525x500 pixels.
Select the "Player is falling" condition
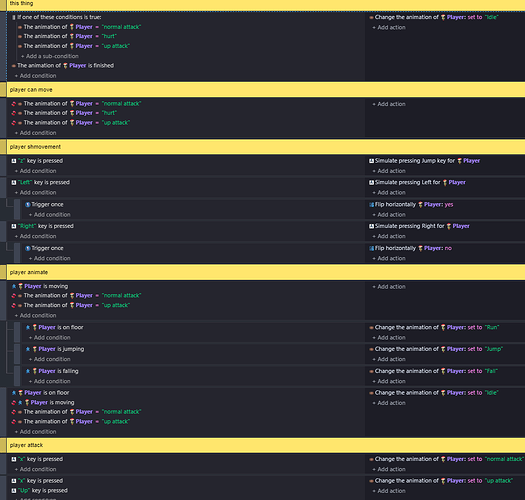click(52, 371)
